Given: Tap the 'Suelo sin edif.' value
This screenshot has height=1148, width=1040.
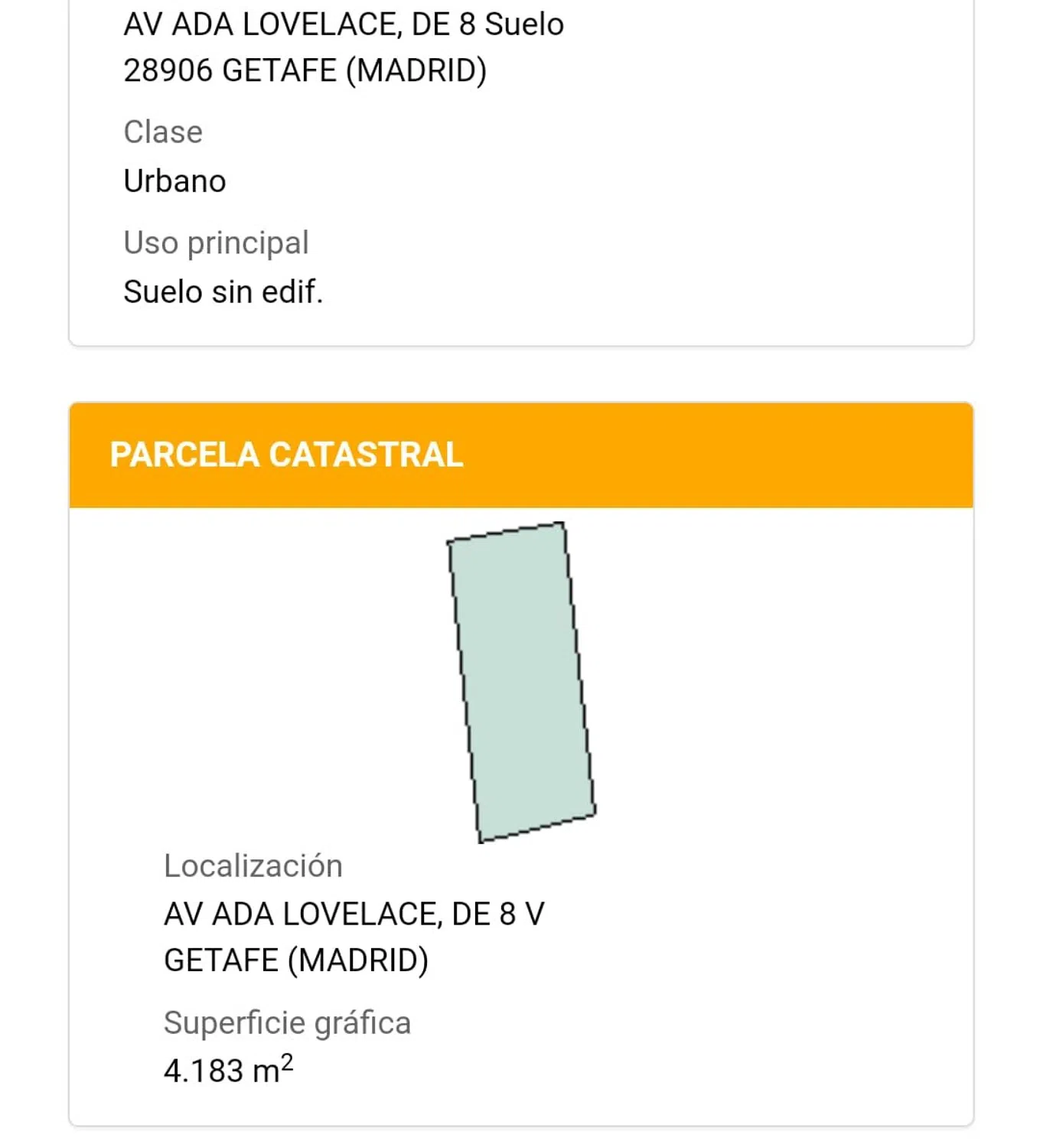Looking at the screenshot, I should click(x=223, y=292).
